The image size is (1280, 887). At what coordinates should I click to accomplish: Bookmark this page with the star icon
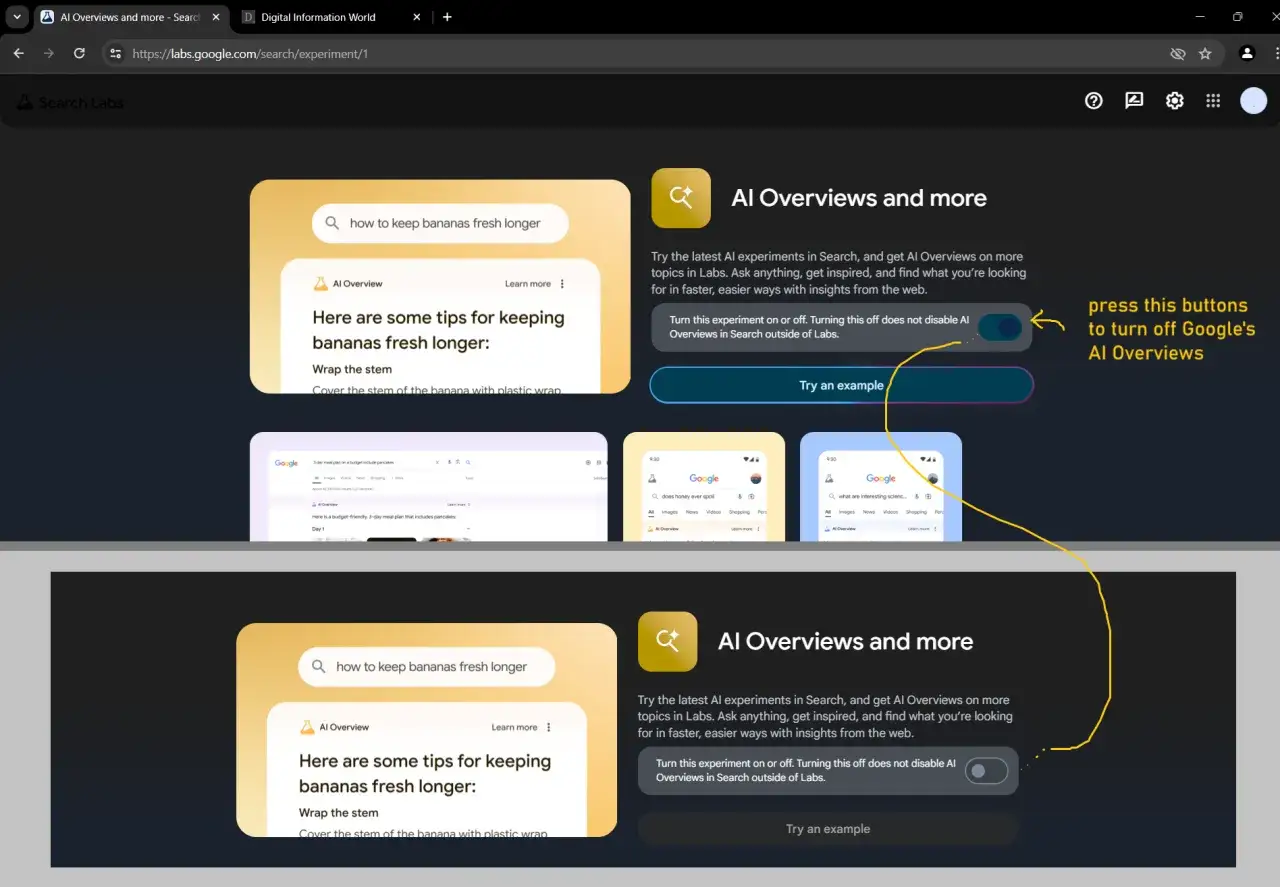coord(1205,54)
